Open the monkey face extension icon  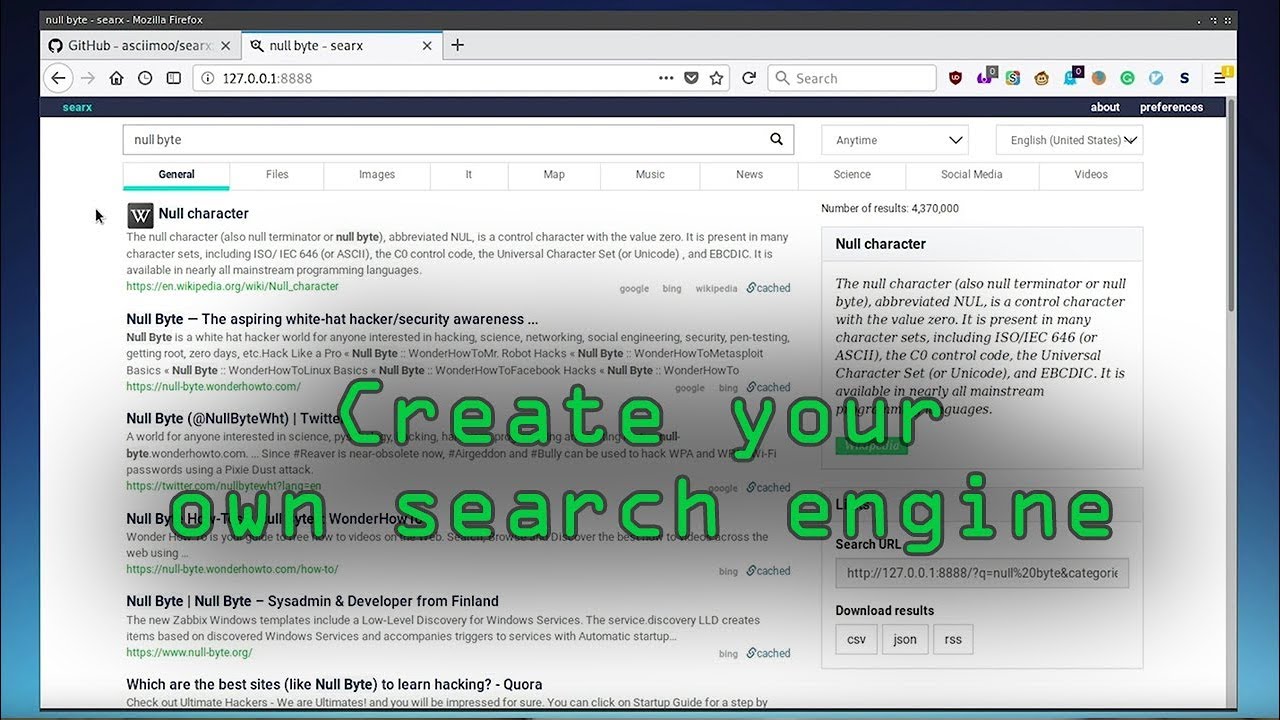1041,78
